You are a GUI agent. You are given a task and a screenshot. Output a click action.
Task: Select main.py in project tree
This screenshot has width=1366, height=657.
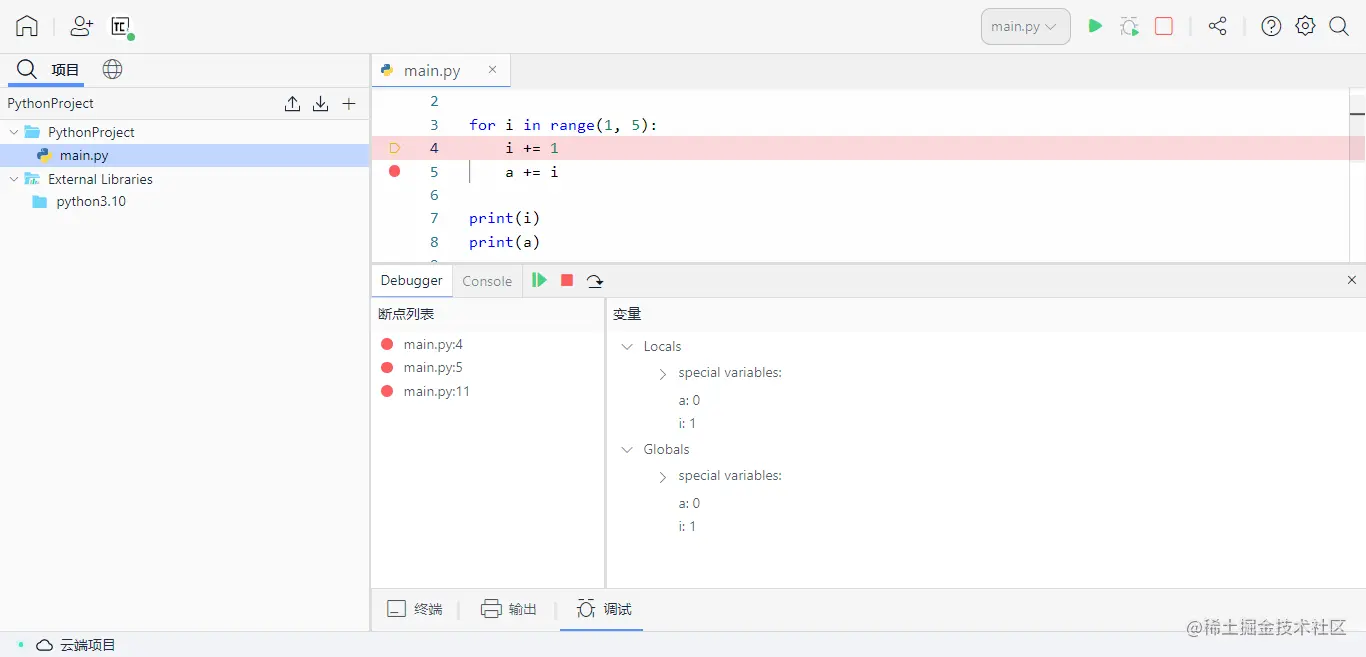click(185, 155)
